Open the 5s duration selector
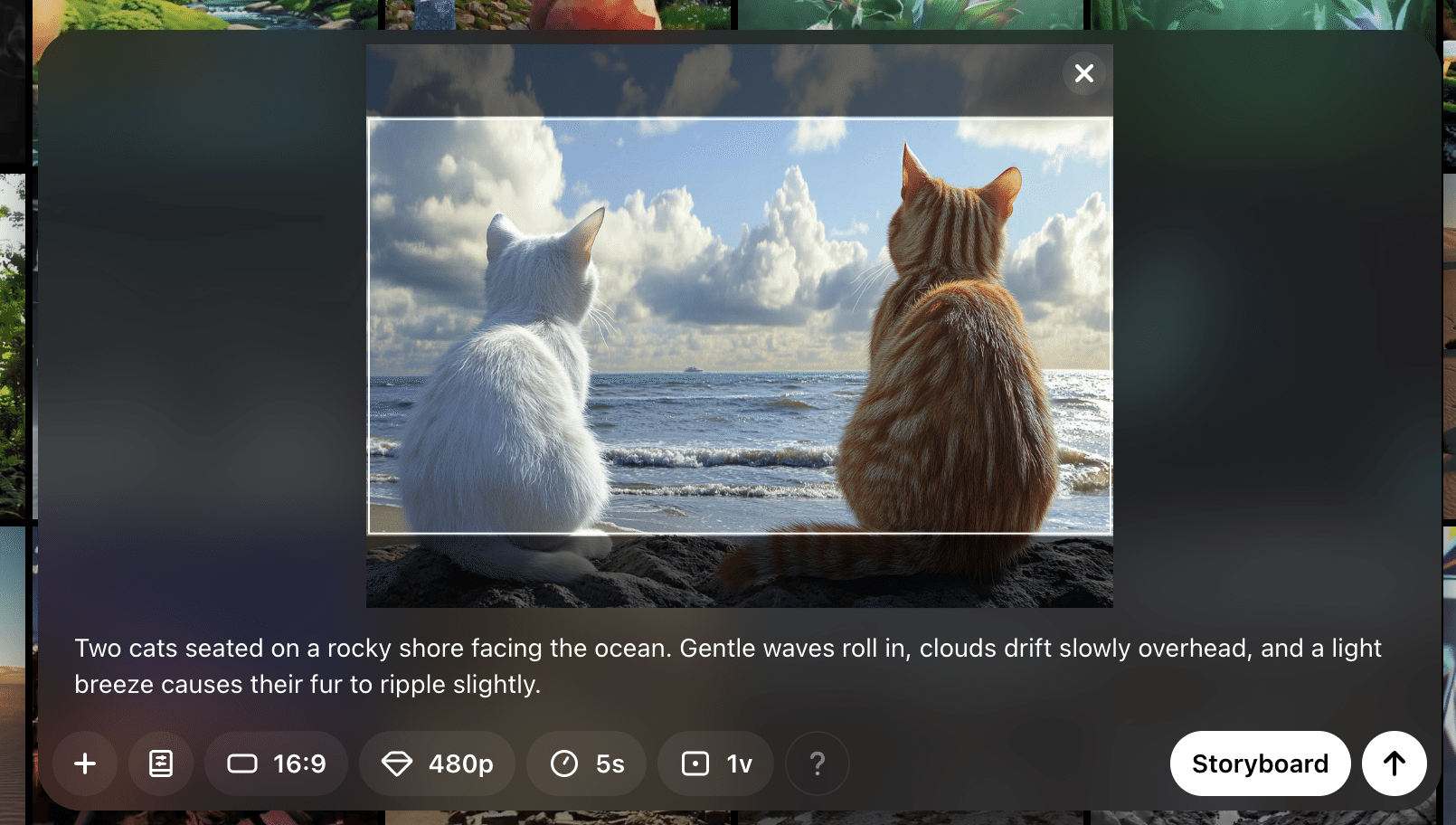 pos(587,763)
